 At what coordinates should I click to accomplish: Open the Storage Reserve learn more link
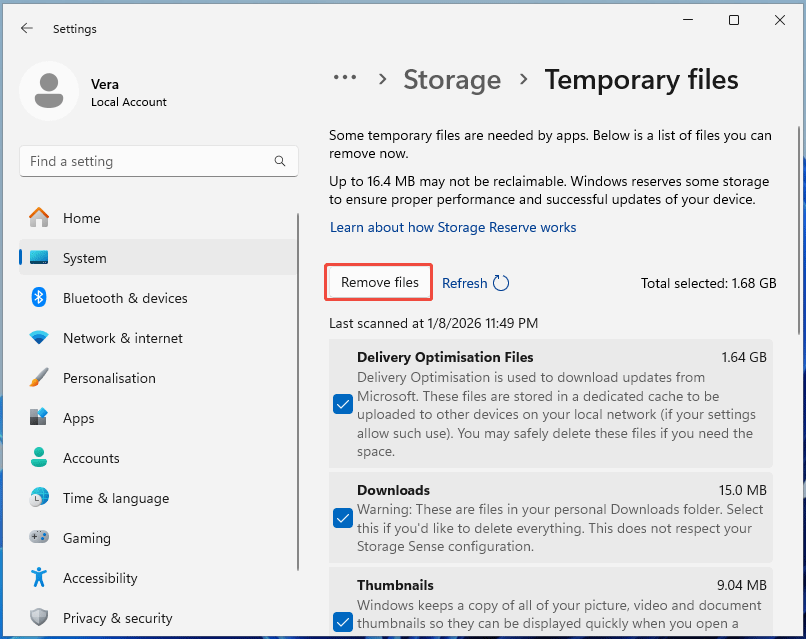point(453,227)
